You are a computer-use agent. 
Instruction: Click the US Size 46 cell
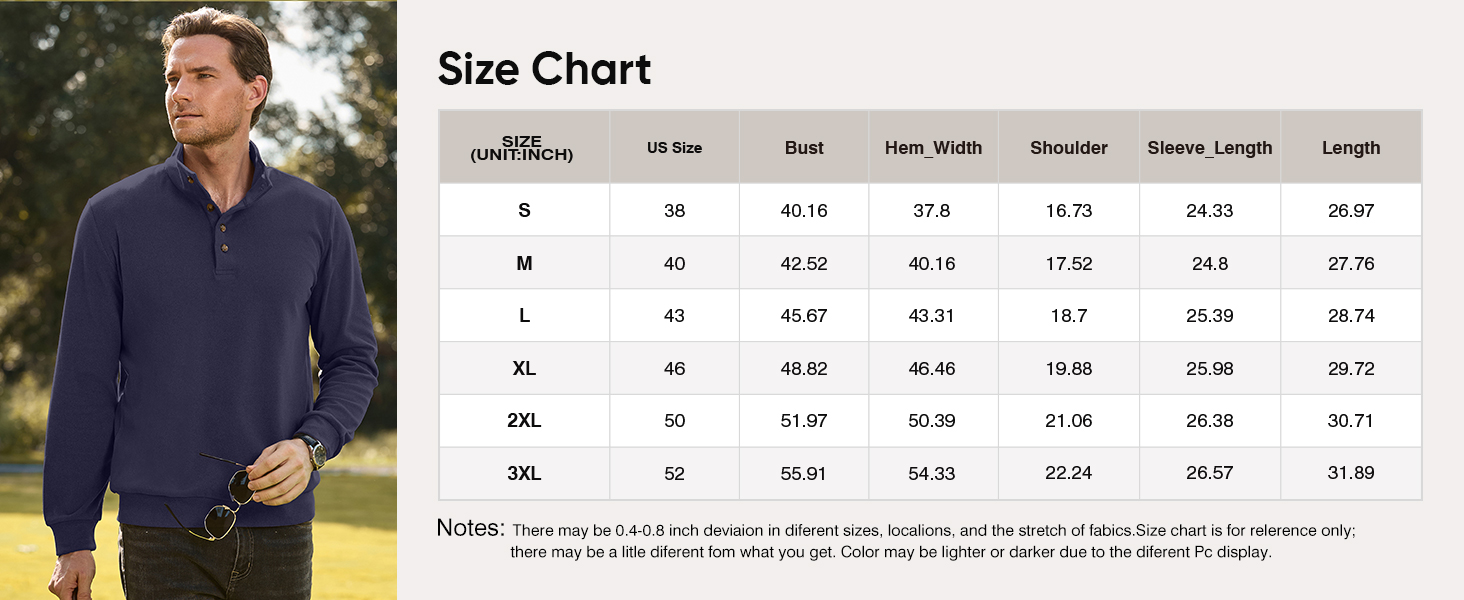point(674,369)
